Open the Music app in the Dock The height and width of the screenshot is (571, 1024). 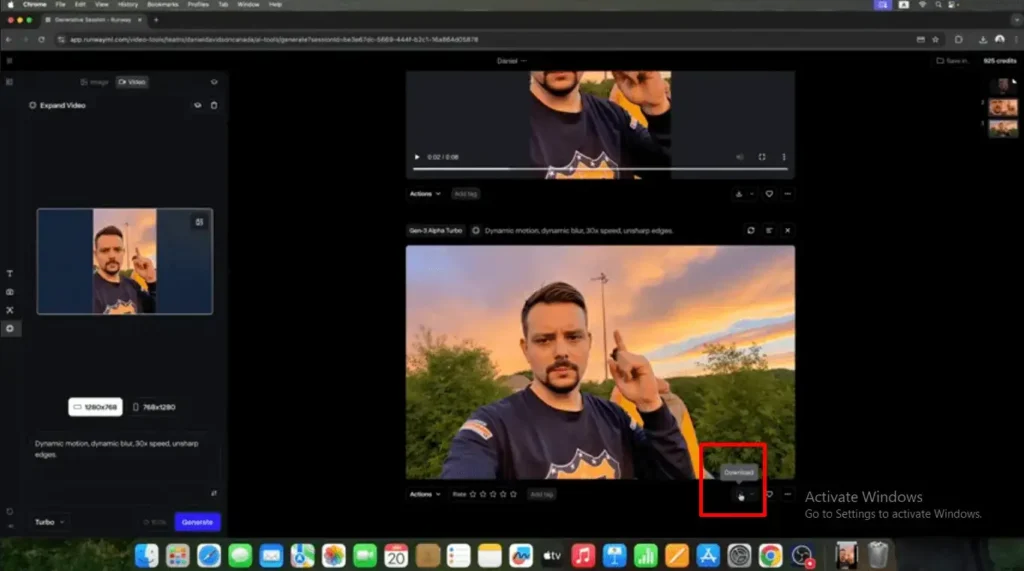583,556
